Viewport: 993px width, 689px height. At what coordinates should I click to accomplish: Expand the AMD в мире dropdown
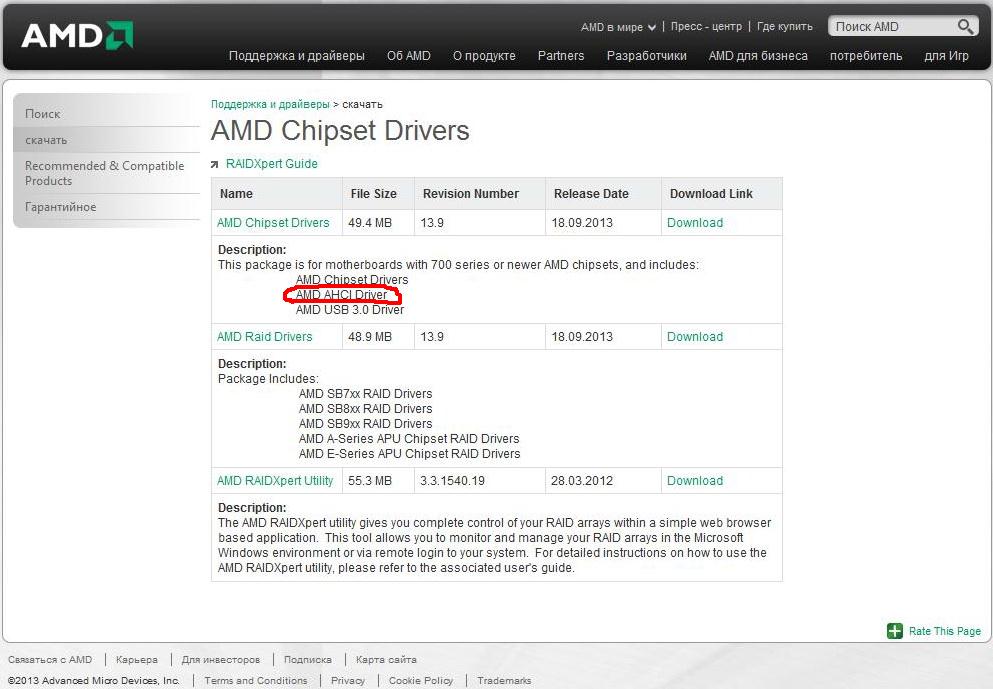(x=618, y=27)
